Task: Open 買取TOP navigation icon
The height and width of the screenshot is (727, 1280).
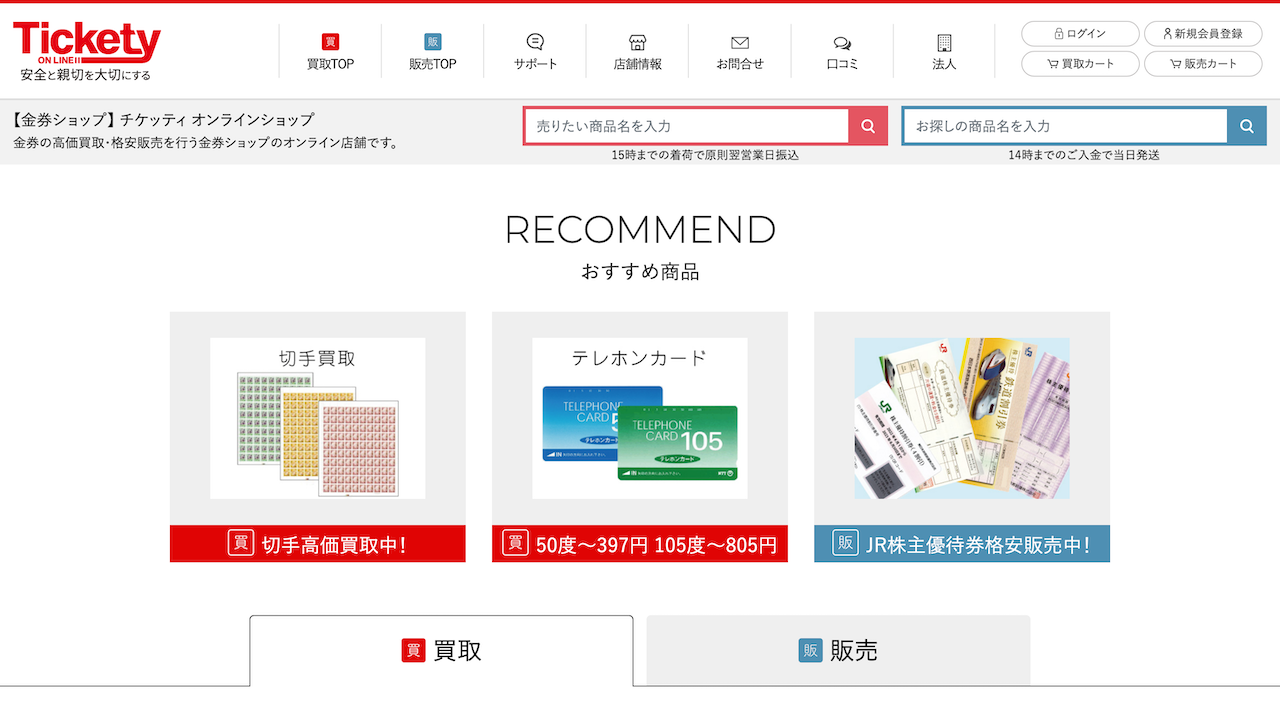Action: click(330, 42)
